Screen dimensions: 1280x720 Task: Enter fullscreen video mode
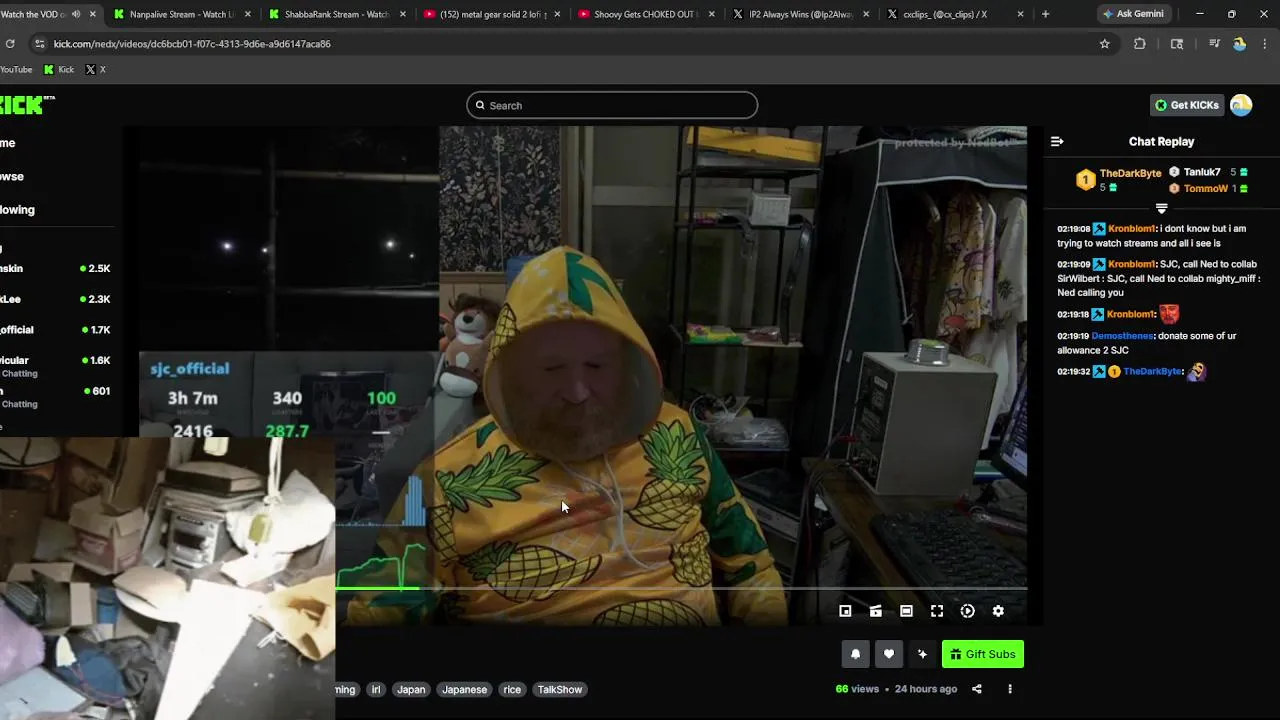[x=937, y=611]
